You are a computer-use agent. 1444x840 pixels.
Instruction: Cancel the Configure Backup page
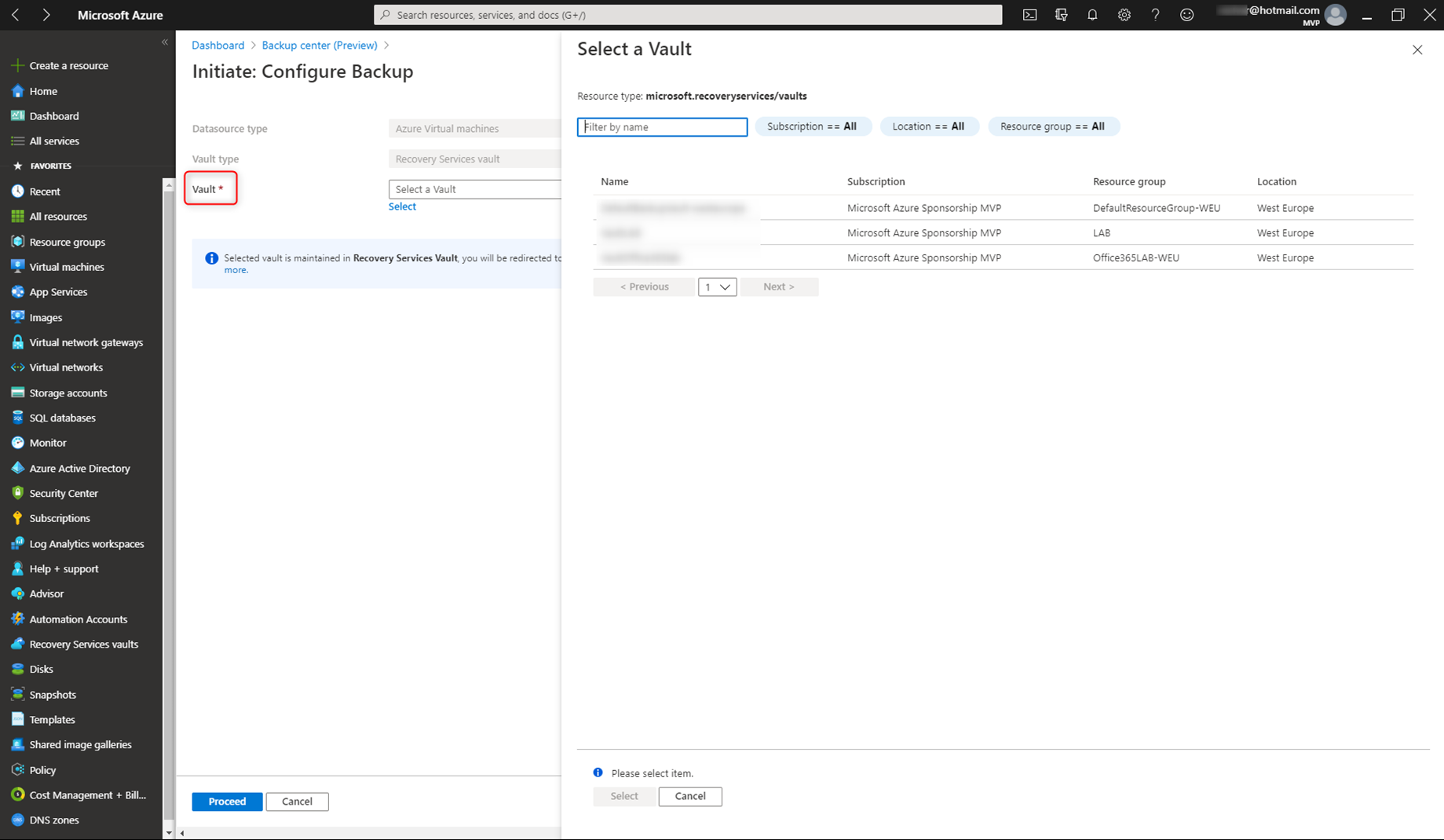coord(297,802)
